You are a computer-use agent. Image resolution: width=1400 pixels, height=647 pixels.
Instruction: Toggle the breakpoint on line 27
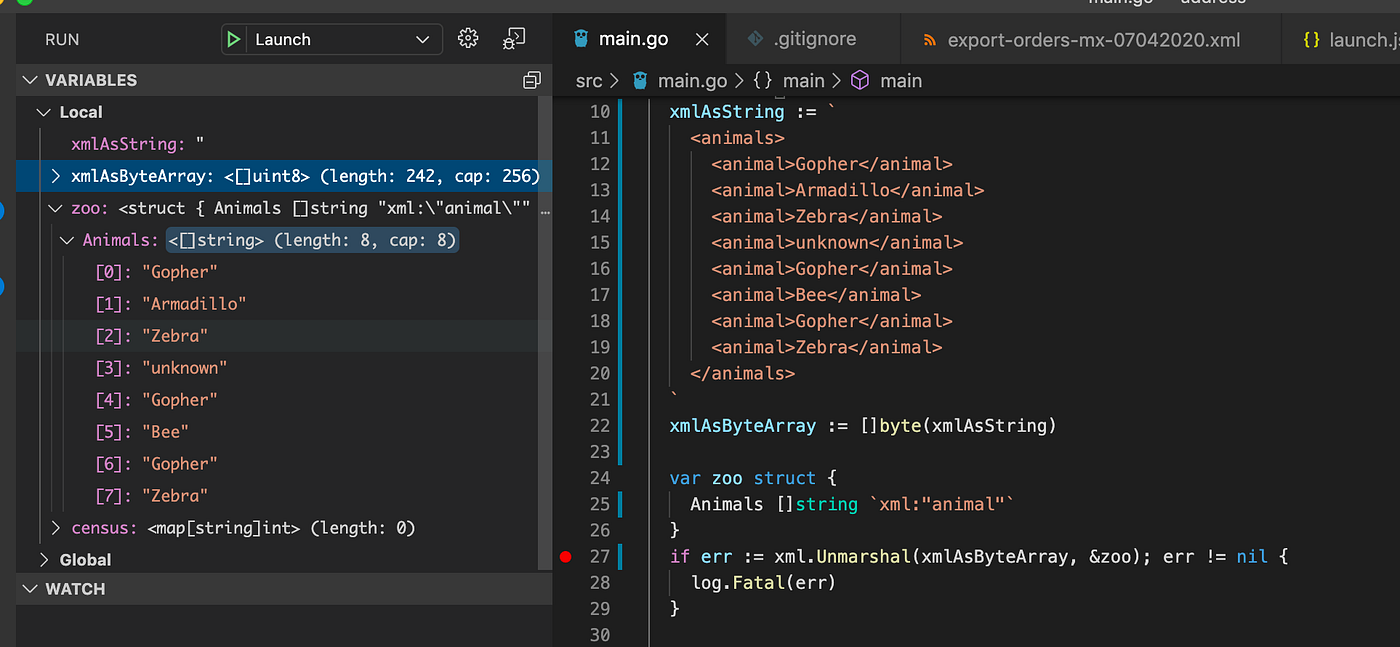coord(565,556)
